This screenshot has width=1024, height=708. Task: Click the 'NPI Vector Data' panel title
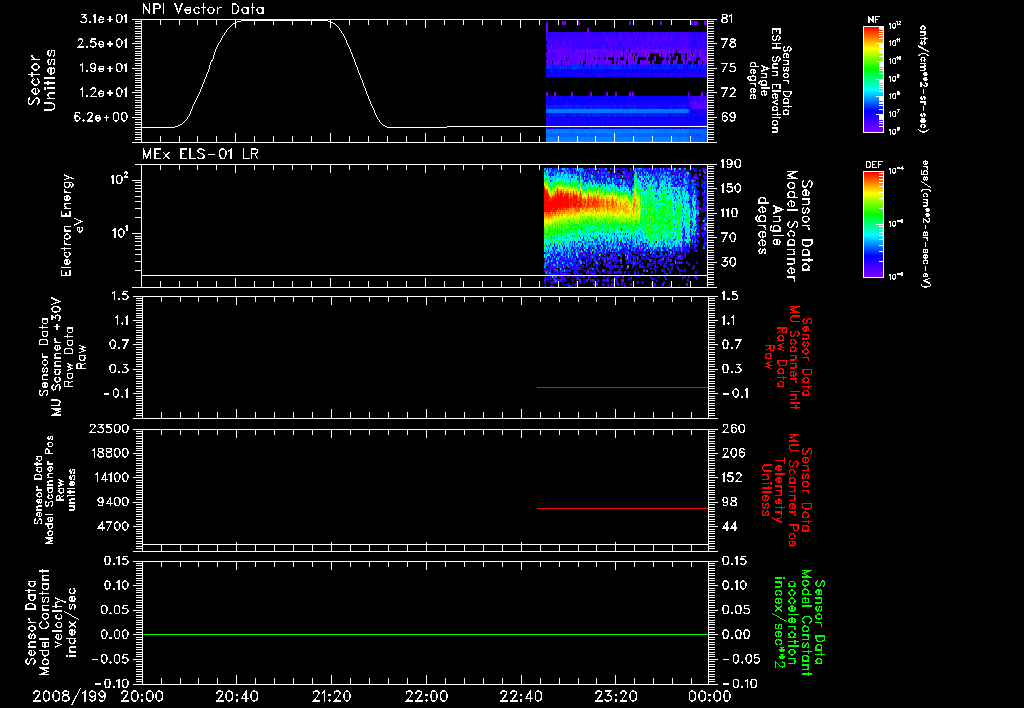(203, 9)
